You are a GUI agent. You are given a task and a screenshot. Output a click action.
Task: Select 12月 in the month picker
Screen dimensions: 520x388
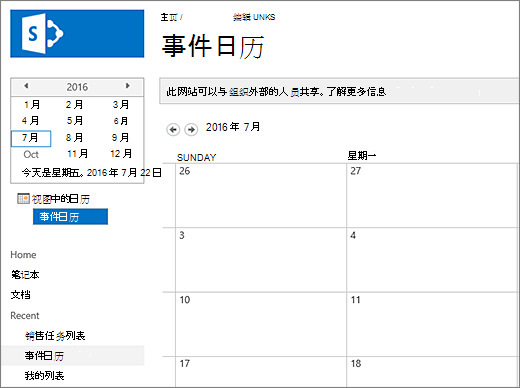[x=121, y=154]
